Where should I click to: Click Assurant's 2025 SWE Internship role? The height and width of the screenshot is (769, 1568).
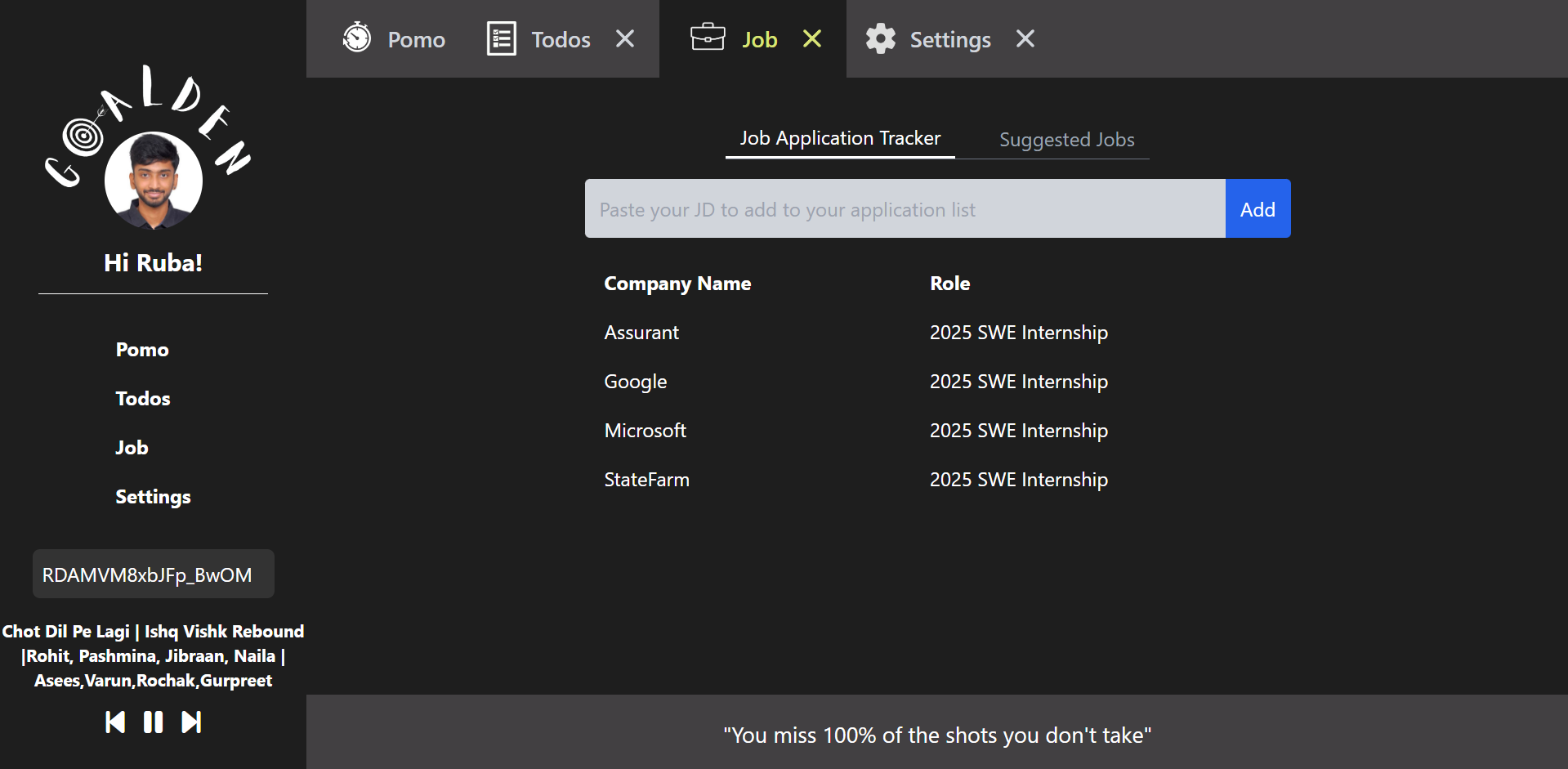1019,333
